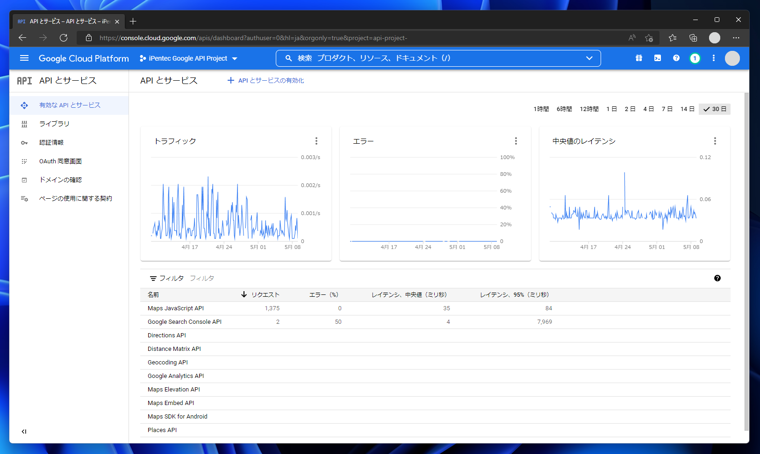Open the 認証情報 sidebar item
Screen dimensions: 760x454
click(69, 142)
